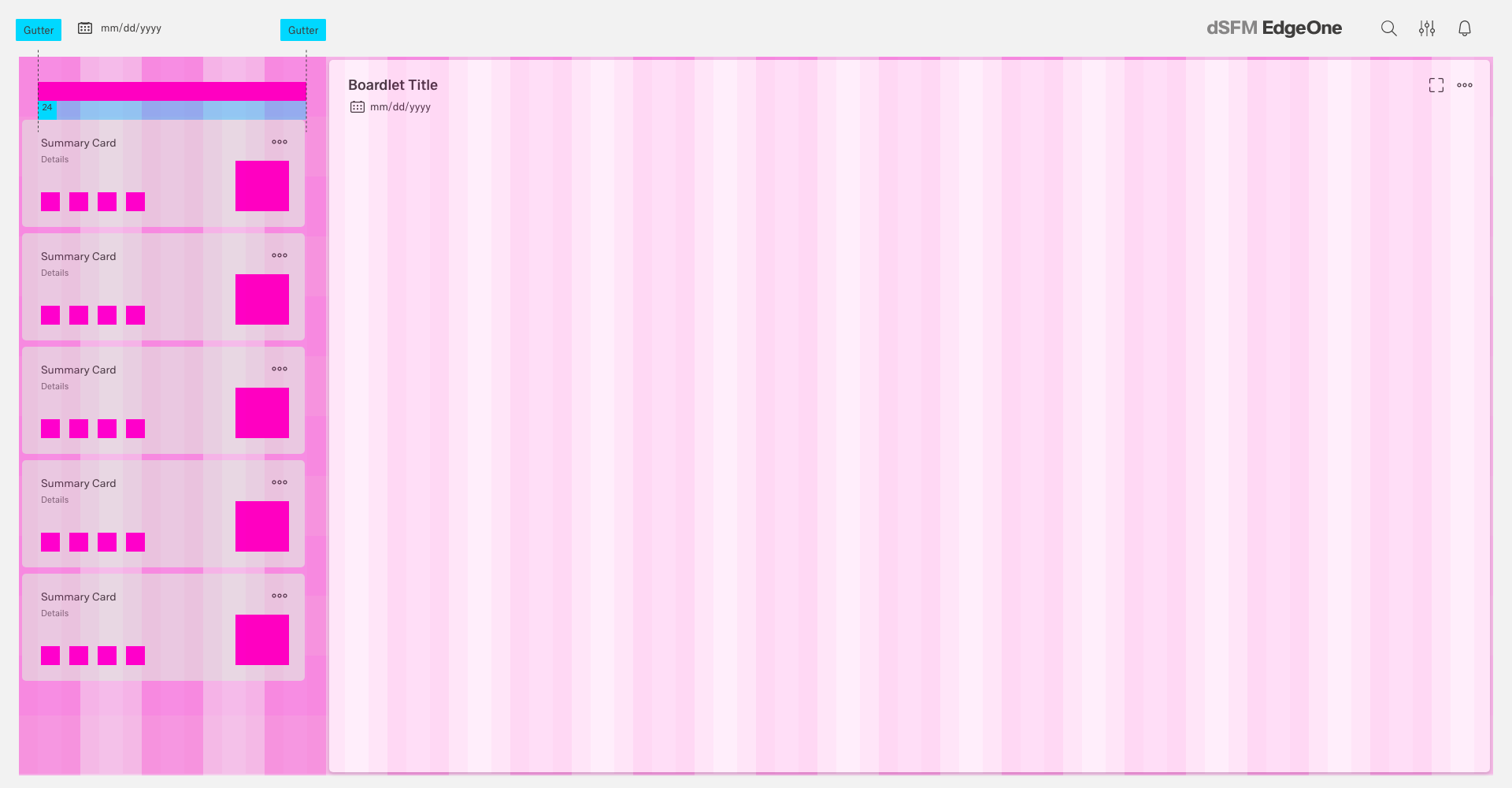The image size is (1512, 788).
Task: Click the Boardlet Title heading
Action: (x=392, y=85)
